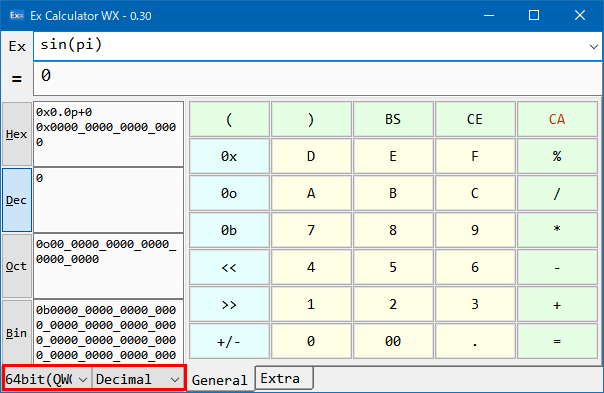This screenshot has width=604, height=393.
Task: Select the Hex output mode toggle
Action: click(x=17, y=134)
